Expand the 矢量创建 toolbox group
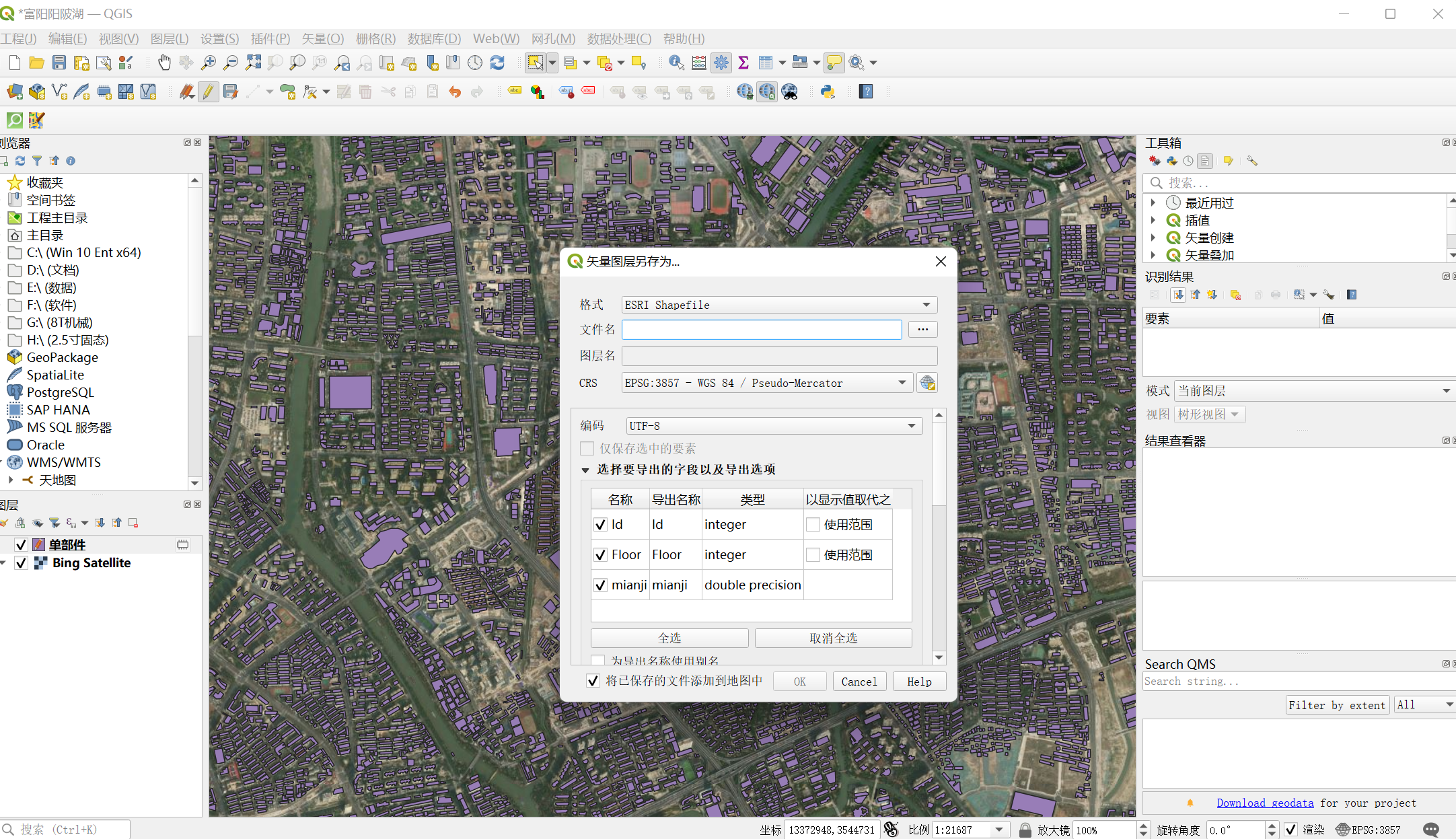This screenshot has height=839, width=1456. (x=1153, y=238)
